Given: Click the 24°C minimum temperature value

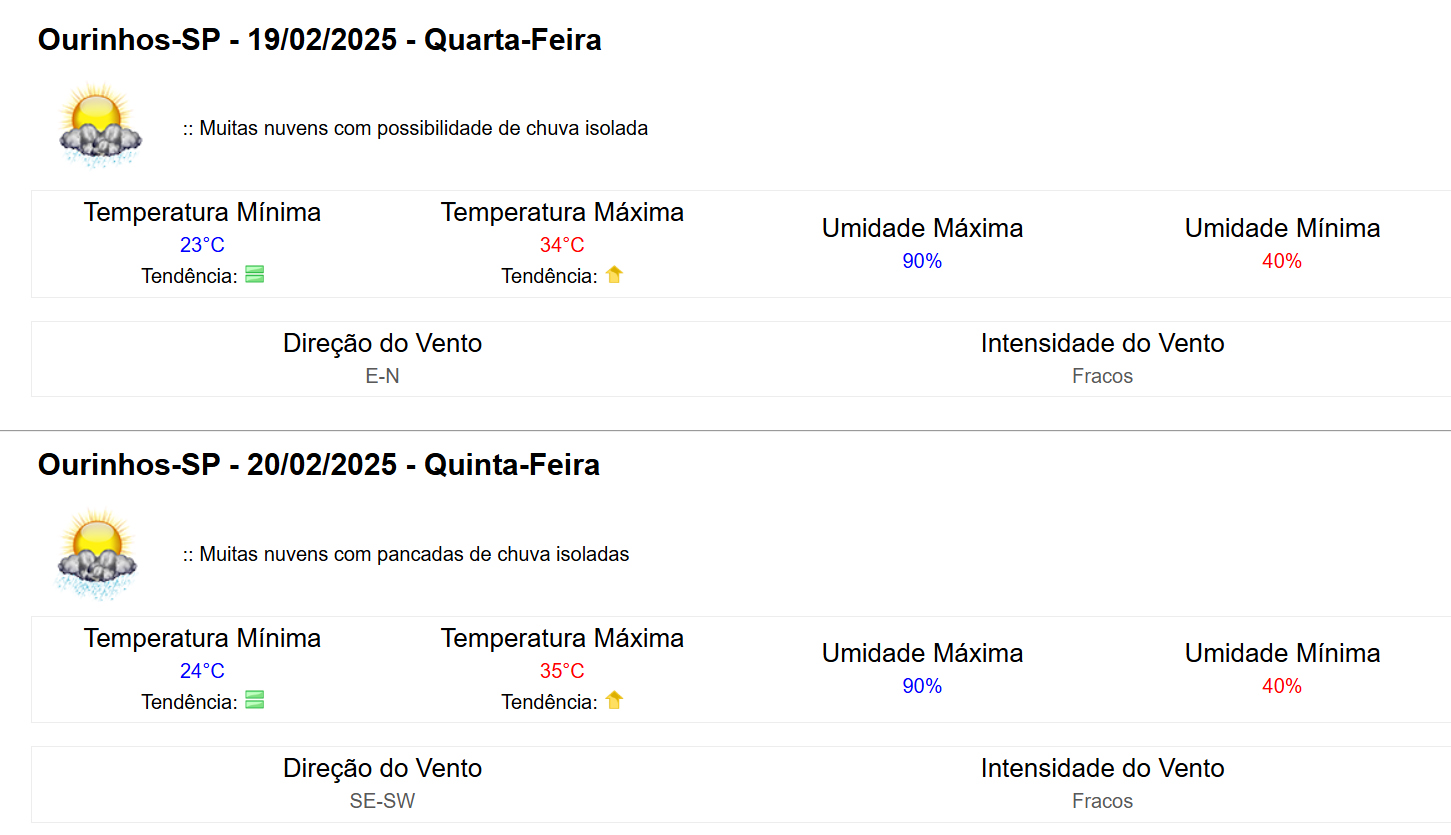Looking at the screenshot, I should [x=202, y=671].
